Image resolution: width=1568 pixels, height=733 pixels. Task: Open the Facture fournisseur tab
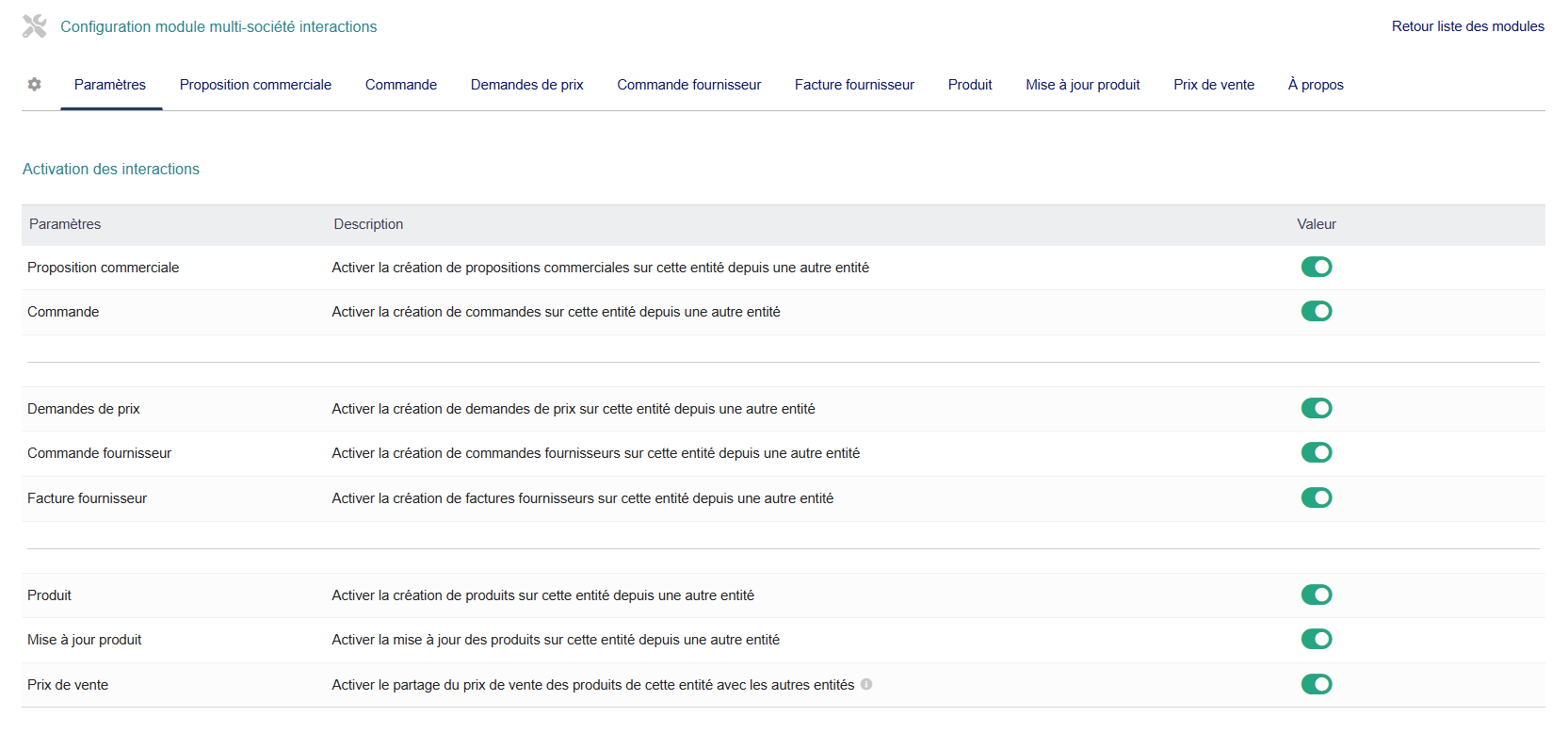coord(854,85)
